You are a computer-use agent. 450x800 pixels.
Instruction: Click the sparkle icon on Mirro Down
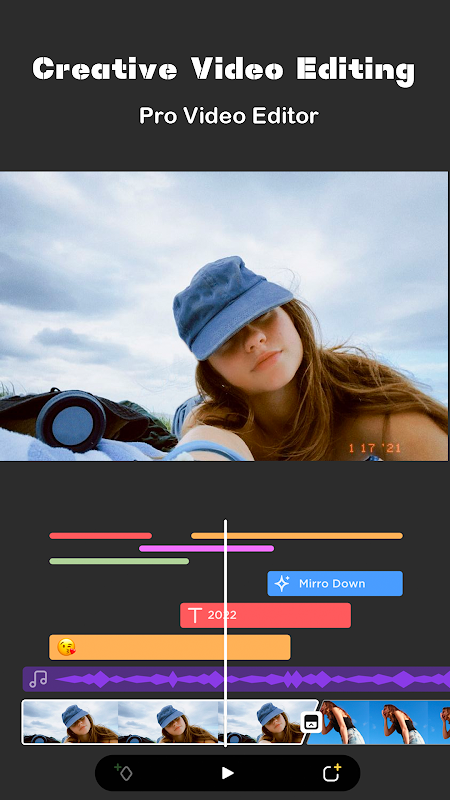(282, 583)
